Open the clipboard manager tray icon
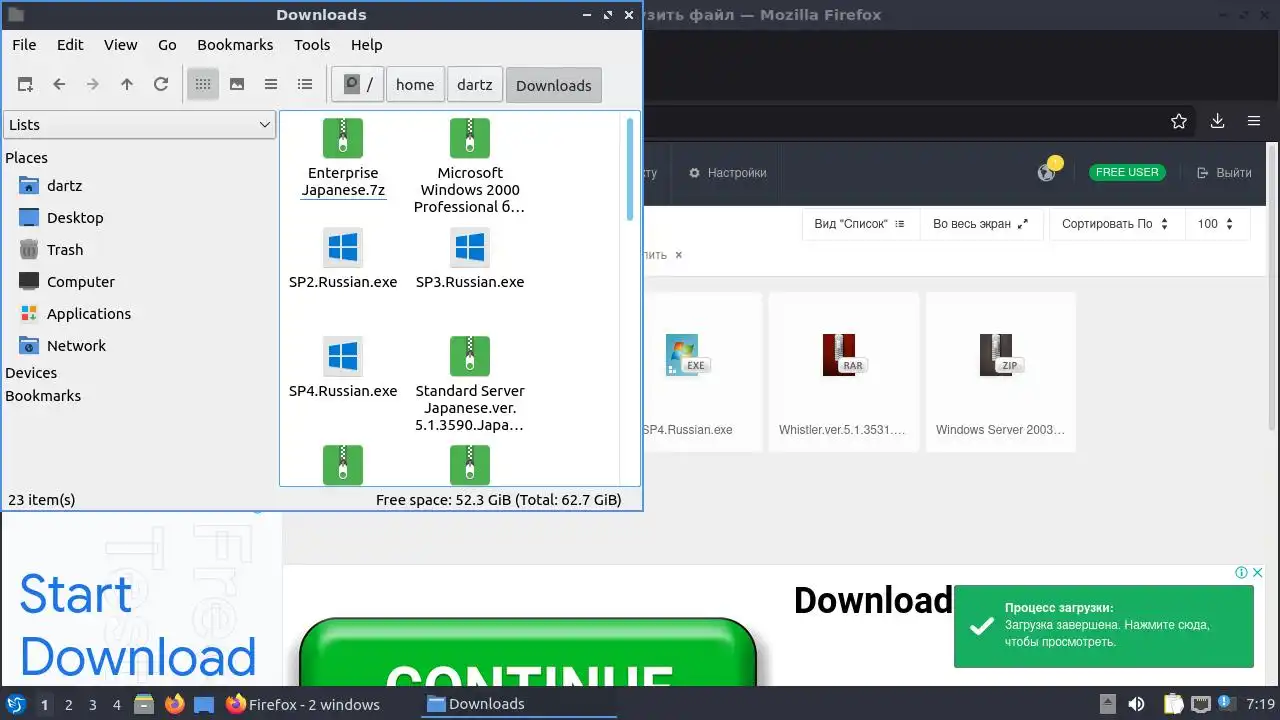This screenshot has width=1280, height=720. [1174, 704]
